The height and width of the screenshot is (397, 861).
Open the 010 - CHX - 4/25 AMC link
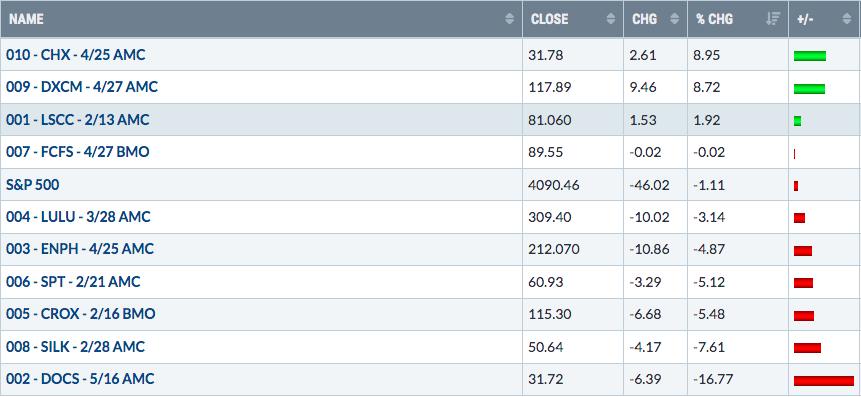pyautogui.click(x=76, y=55)
